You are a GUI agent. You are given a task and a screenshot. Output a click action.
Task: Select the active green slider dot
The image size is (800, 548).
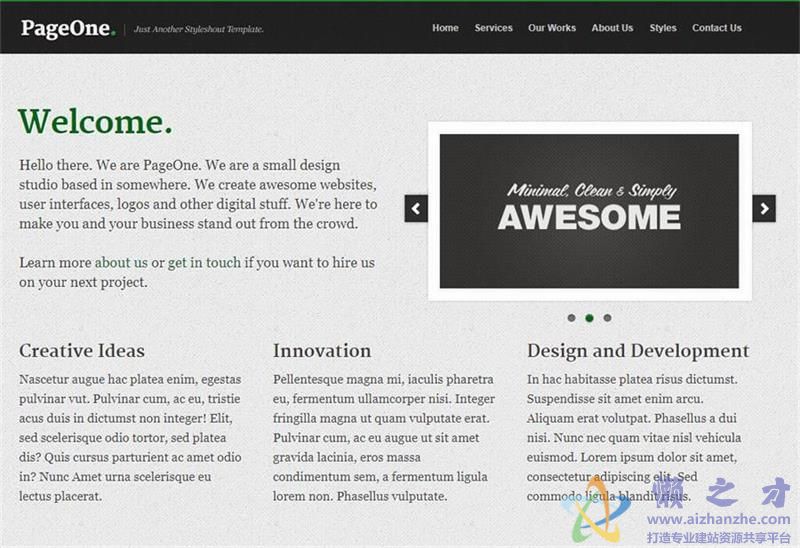pos(589,318)
